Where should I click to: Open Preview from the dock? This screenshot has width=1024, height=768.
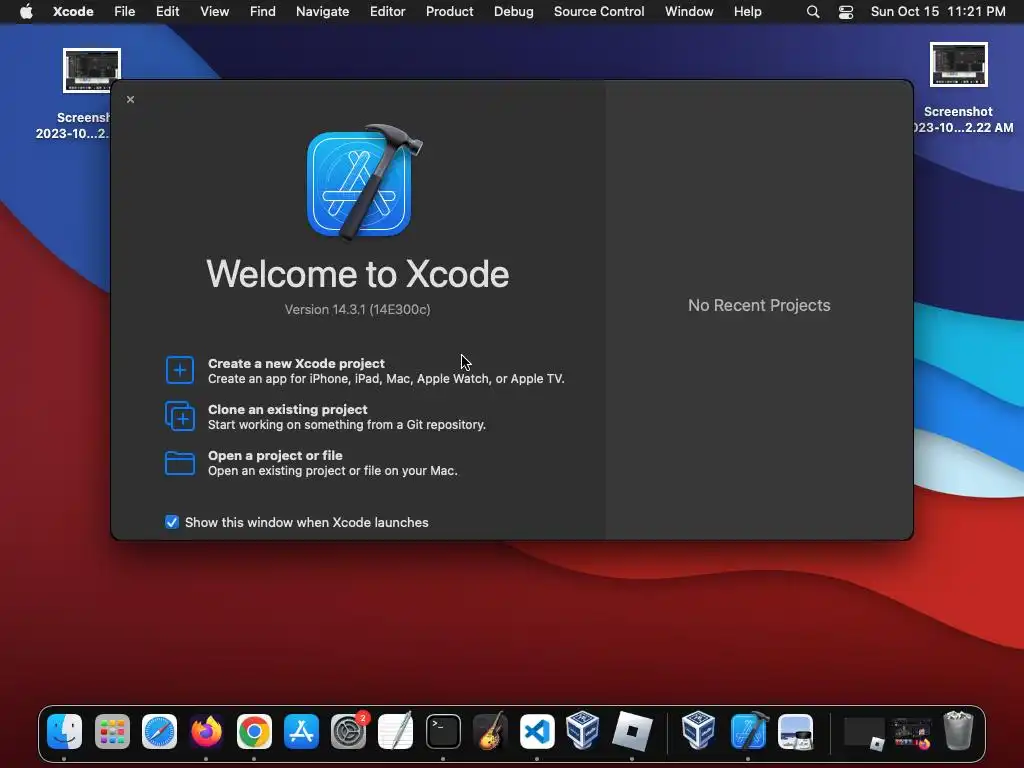click(795, 731)
